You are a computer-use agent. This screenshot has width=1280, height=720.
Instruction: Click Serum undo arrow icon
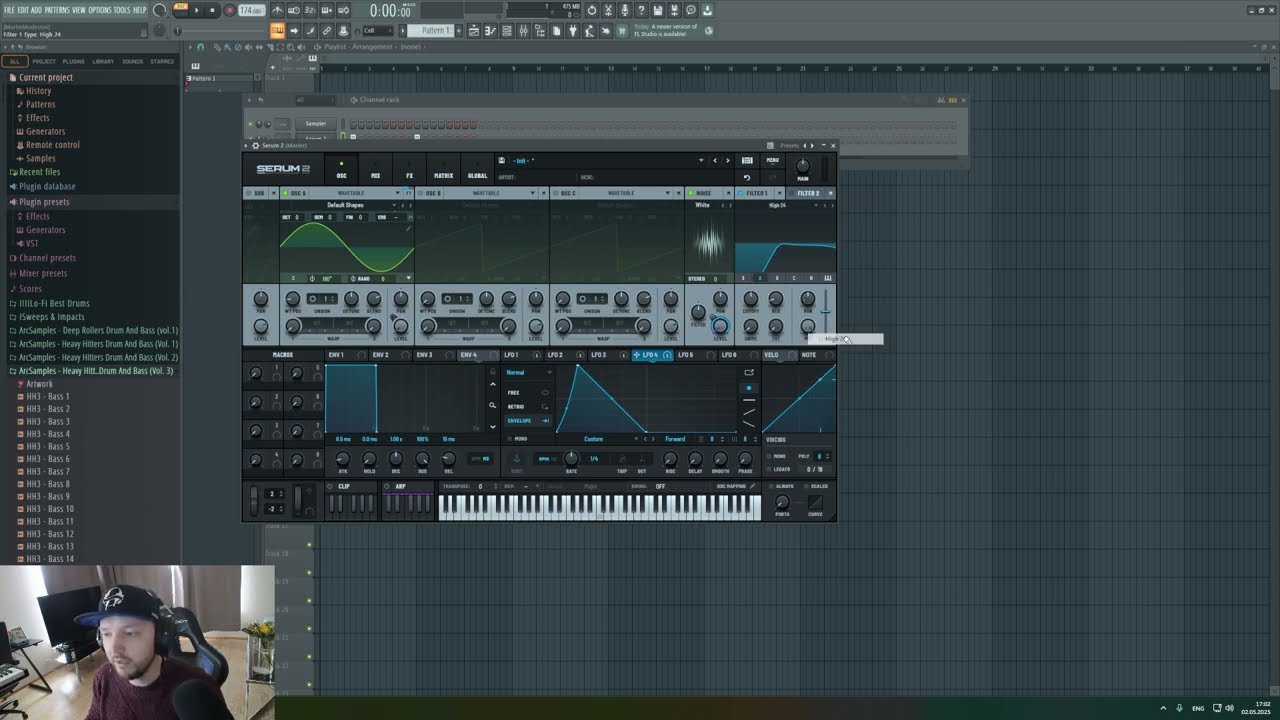tap(746, 177)
